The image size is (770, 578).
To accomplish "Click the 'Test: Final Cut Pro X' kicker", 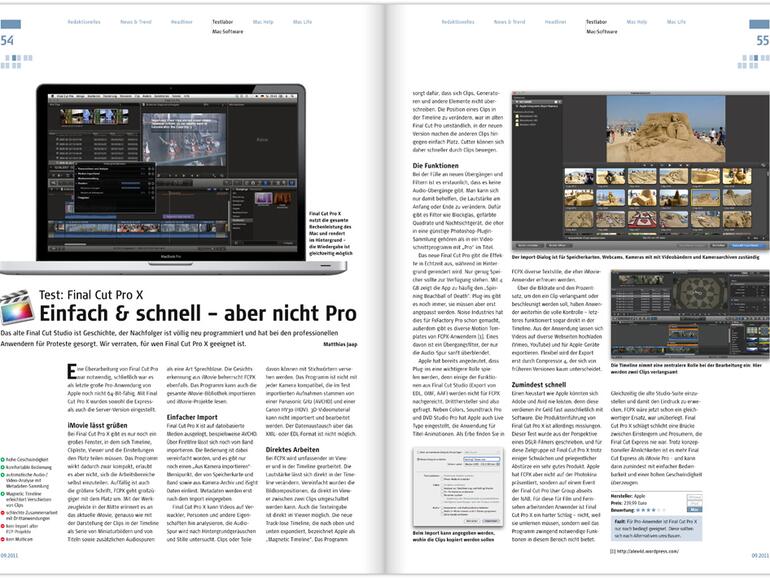I will tap(91, 295).
